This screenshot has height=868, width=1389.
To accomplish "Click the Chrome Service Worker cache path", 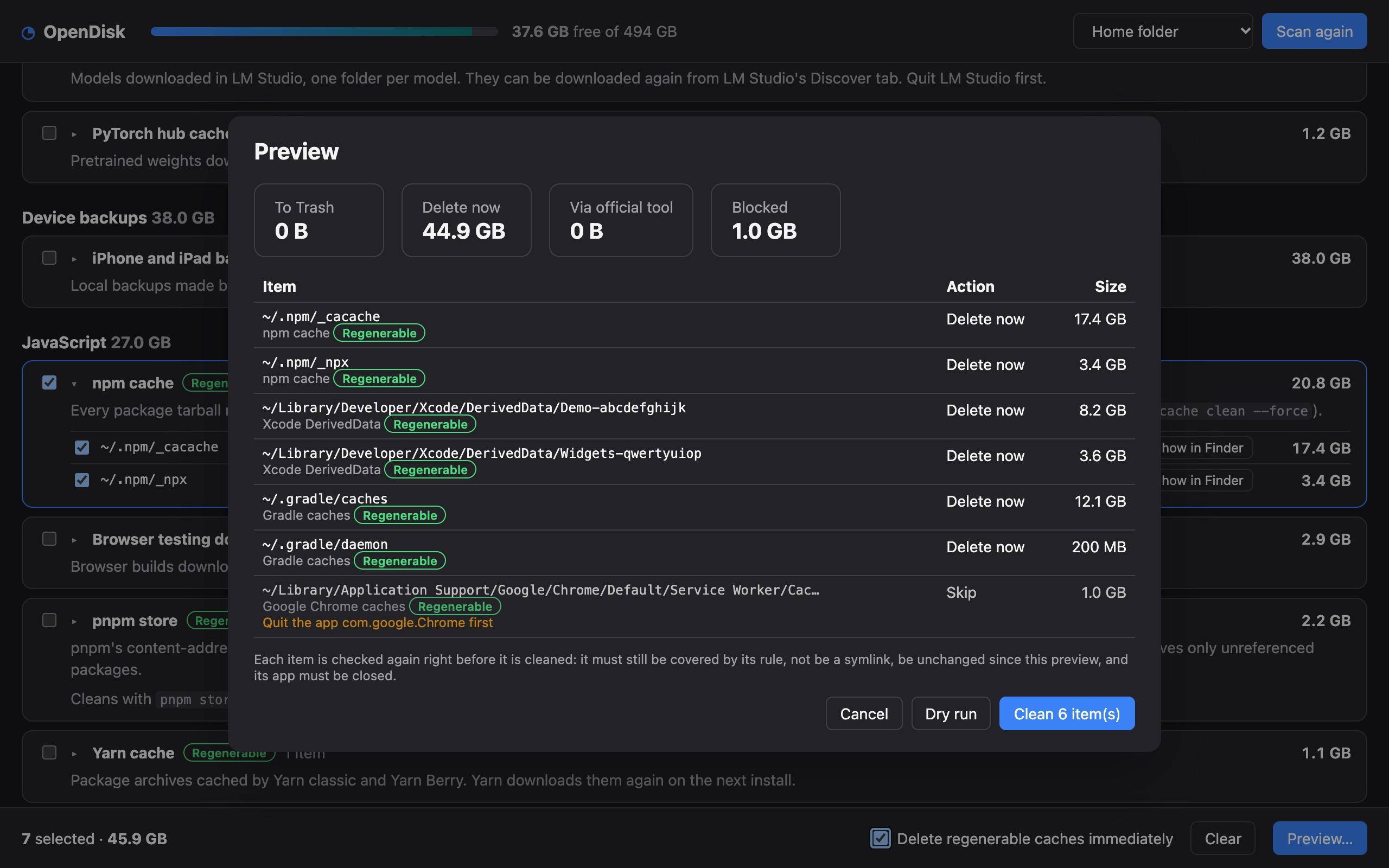I will [540, 590].
